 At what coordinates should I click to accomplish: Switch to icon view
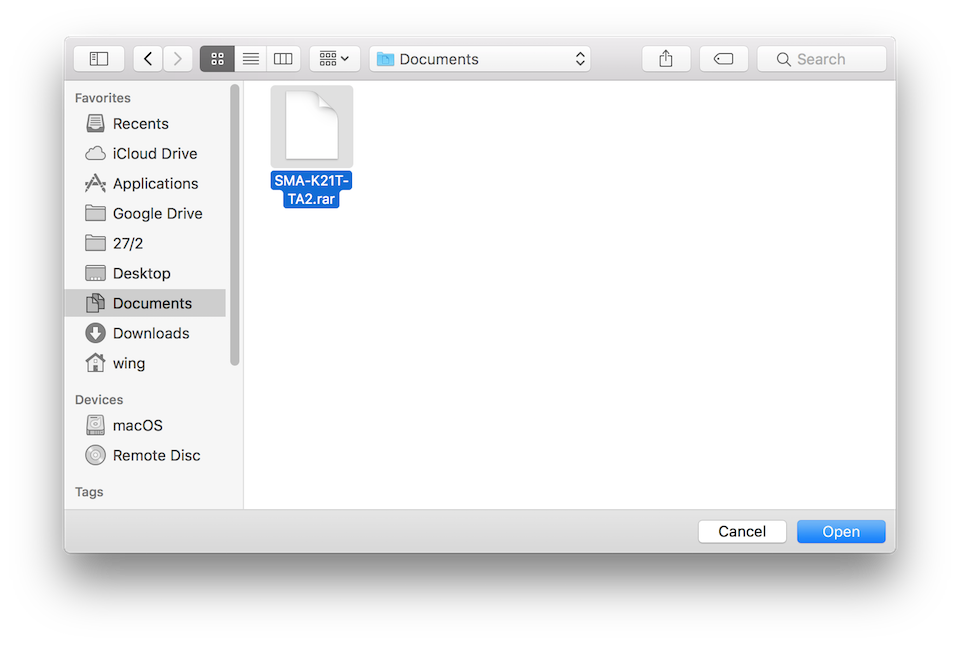pos(216,58)
